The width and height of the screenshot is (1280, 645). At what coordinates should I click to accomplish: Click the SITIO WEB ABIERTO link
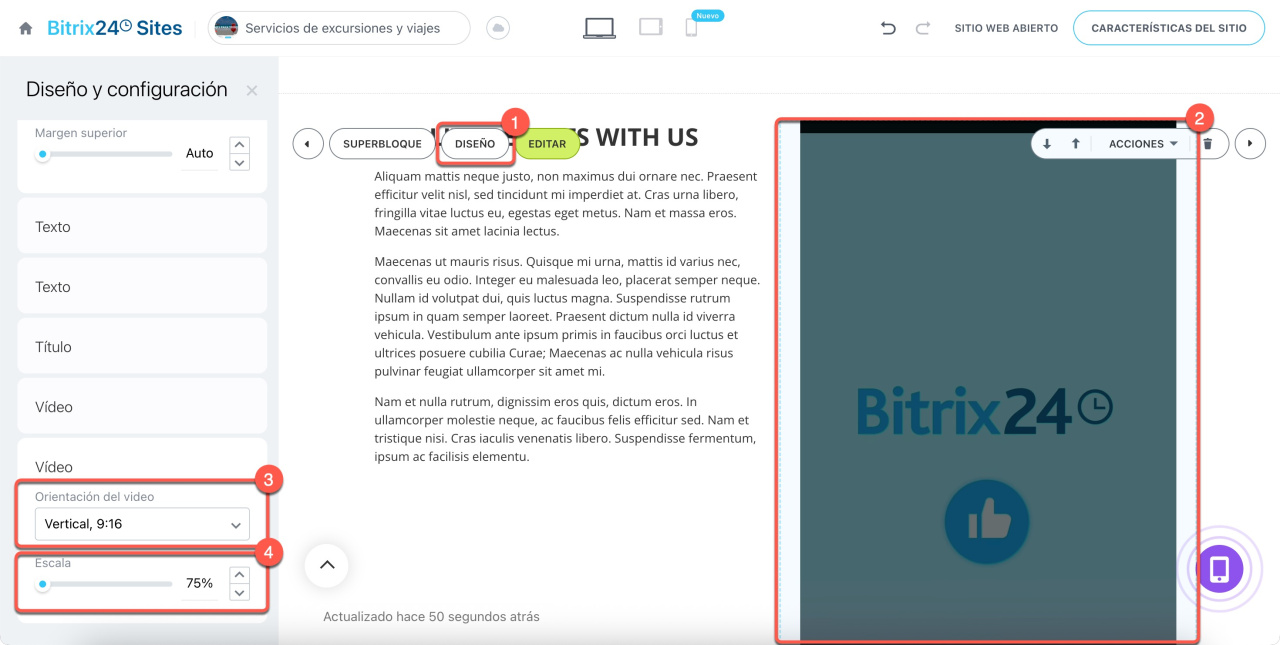click(x=1006, y=28)
